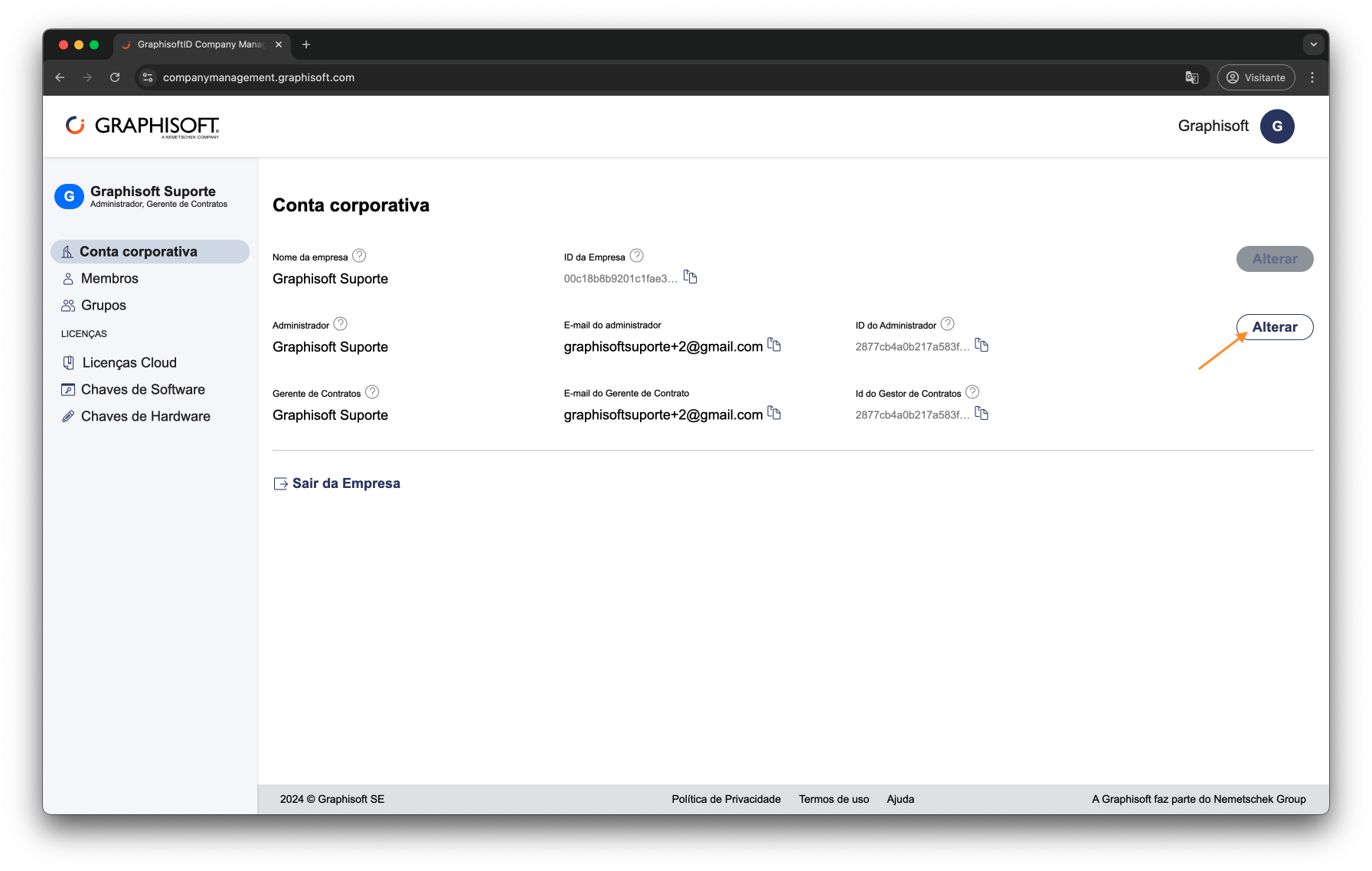
Task: Click Alterar button for the administrator
Action: 1275,327
